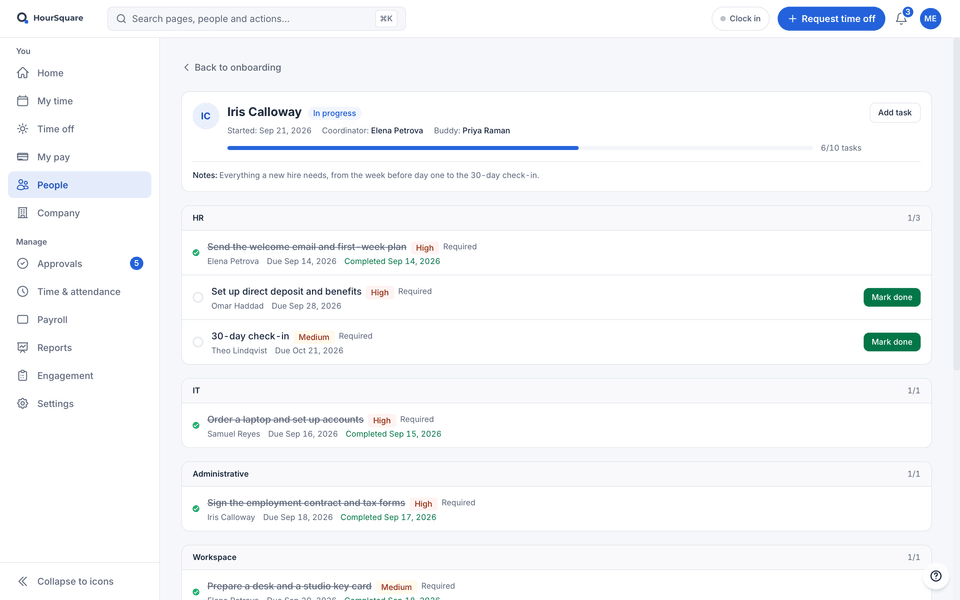Open the ME profile avatar
Viewport: 960px width, 600px height.
point(930,19)
